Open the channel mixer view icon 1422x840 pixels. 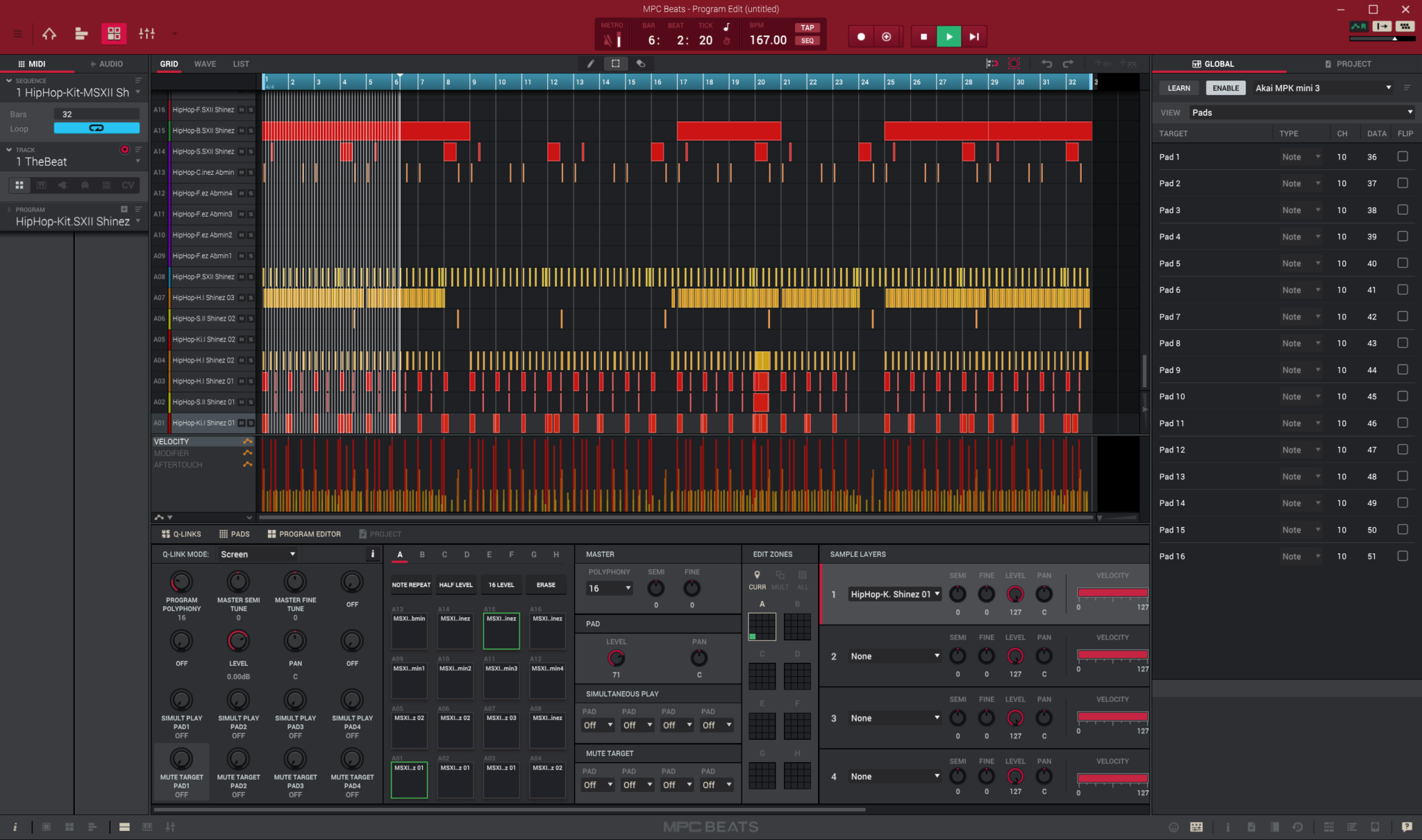147,33
